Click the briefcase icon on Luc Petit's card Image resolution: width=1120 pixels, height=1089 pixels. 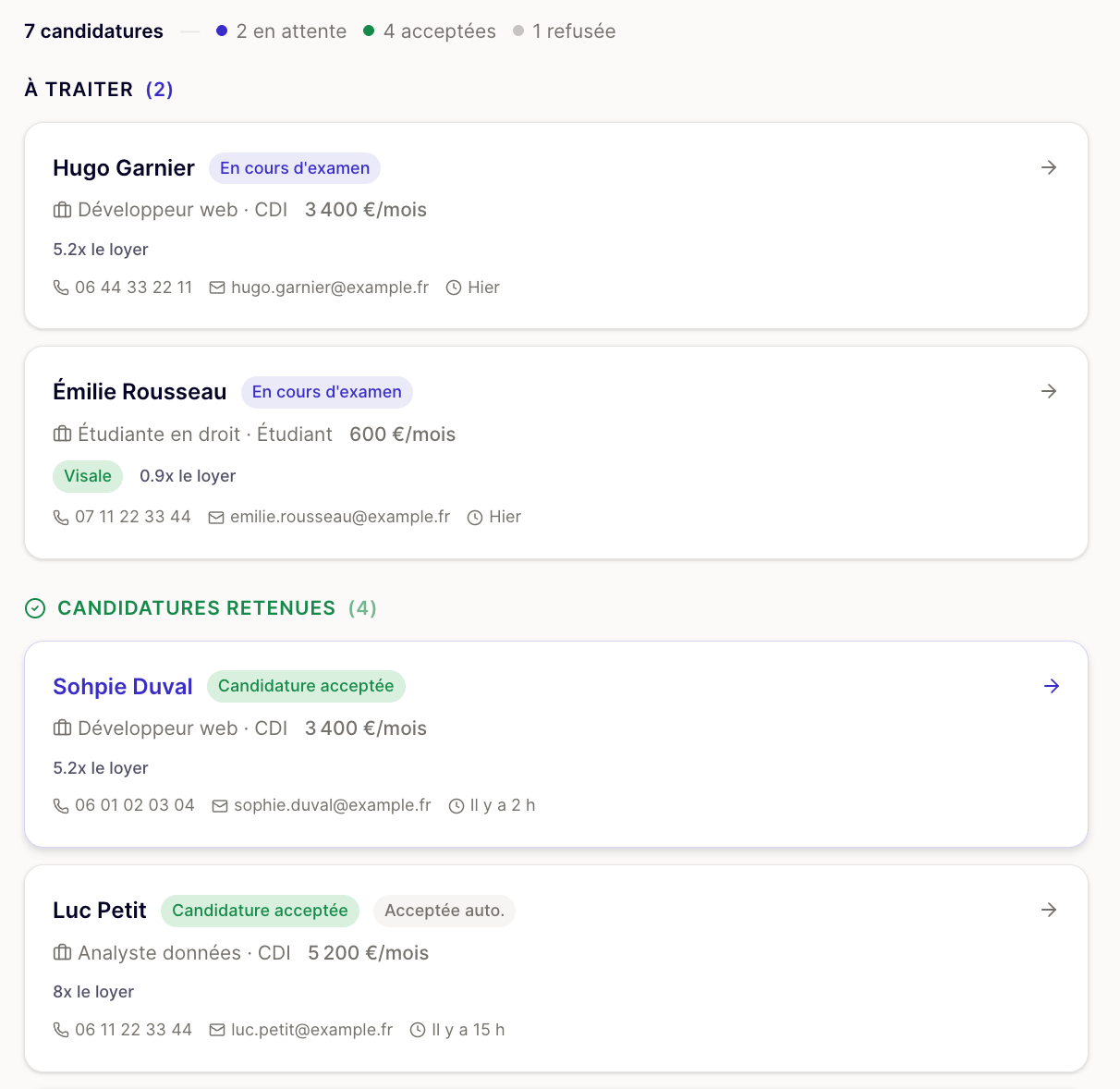pyautogui.click(x=62, y=952)
